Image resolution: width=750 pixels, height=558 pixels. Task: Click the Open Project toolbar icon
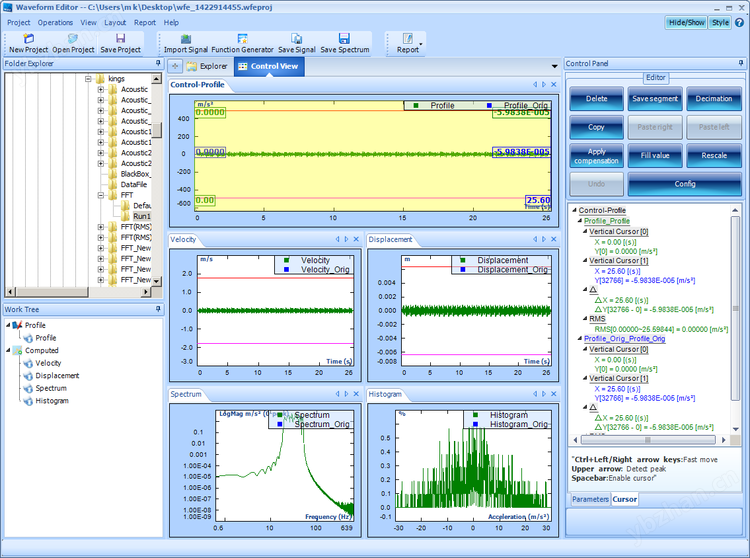[73, 38]
